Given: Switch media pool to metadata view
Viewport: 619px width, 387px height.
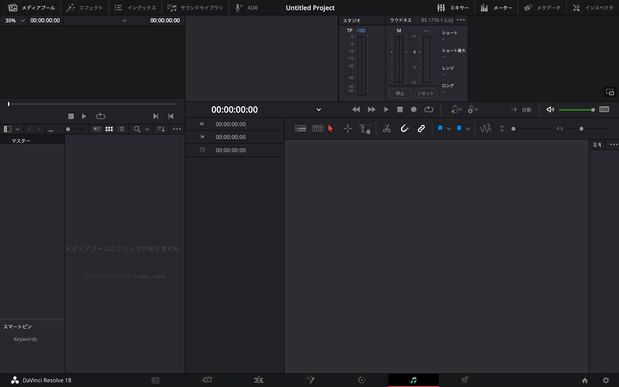Looking at the screenshot, I should (97, 129).
